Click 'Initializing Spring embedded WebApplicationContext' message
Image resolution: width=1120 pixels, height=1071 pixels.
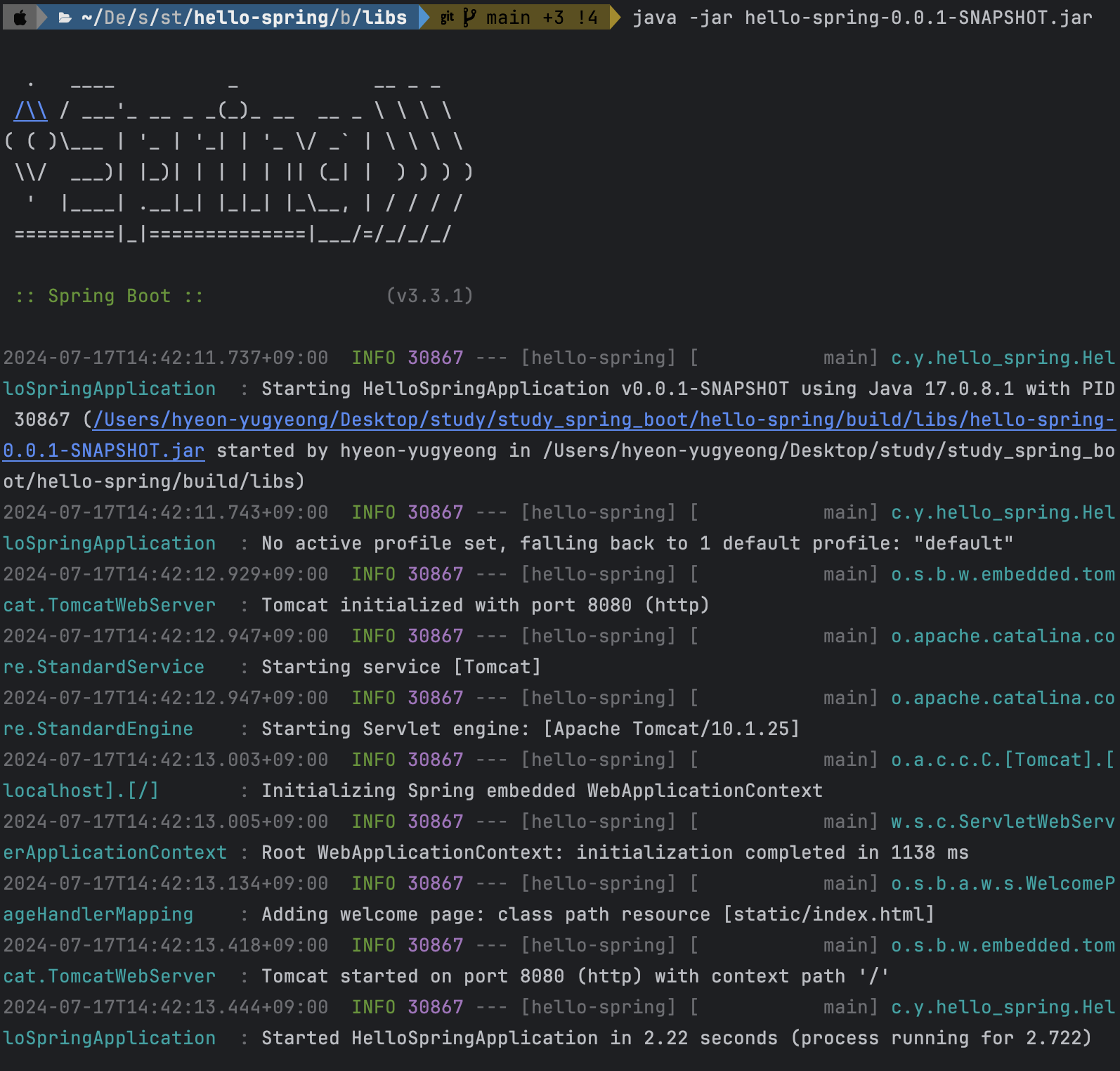click(x=542, y=791)
